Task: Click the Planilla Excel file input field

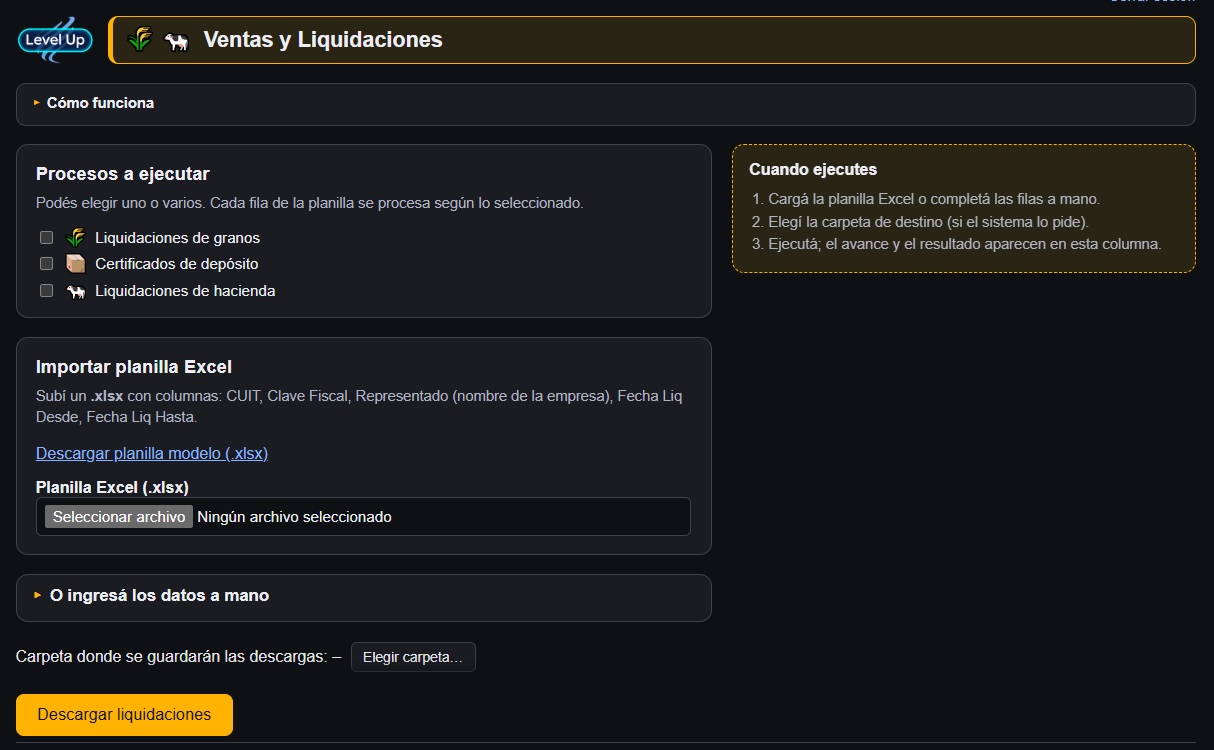Action: [x=363, y=517]
